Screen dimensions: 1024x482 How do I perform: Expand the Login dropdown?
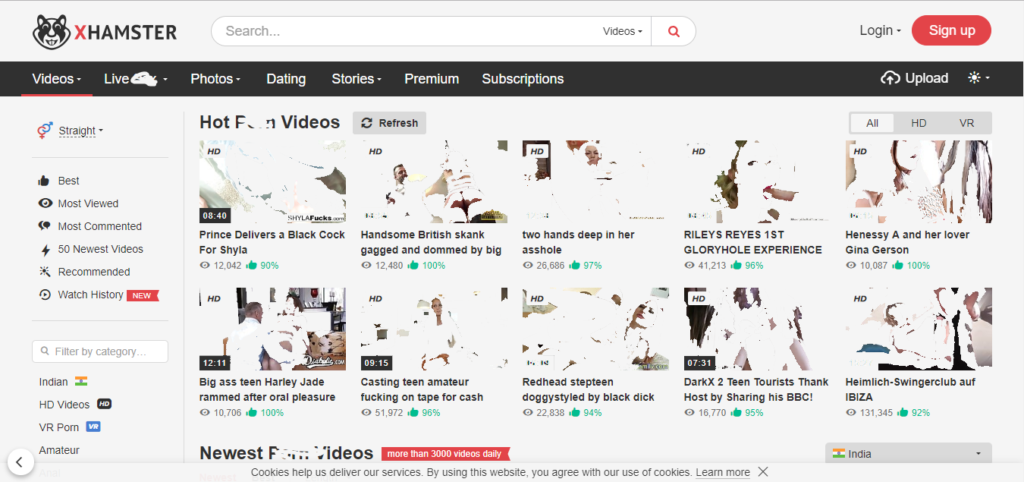880,31
